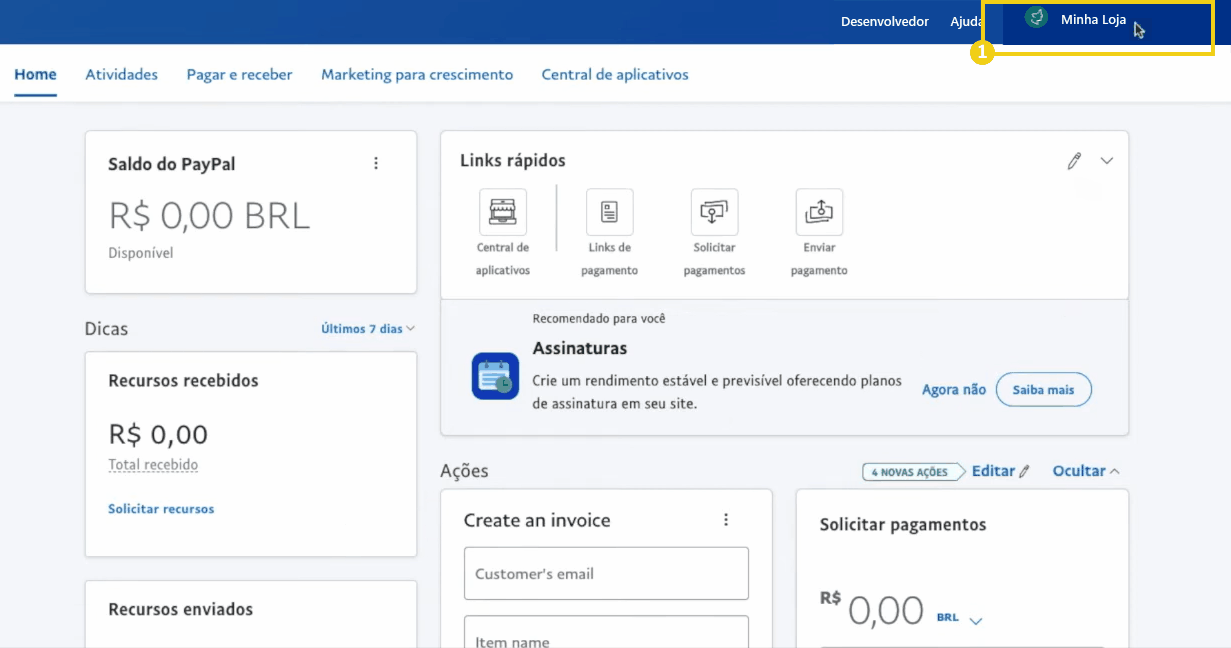Dismiss Assinaturas suggestion with Agora não
Screen dimensions: 1231x648
954,390
